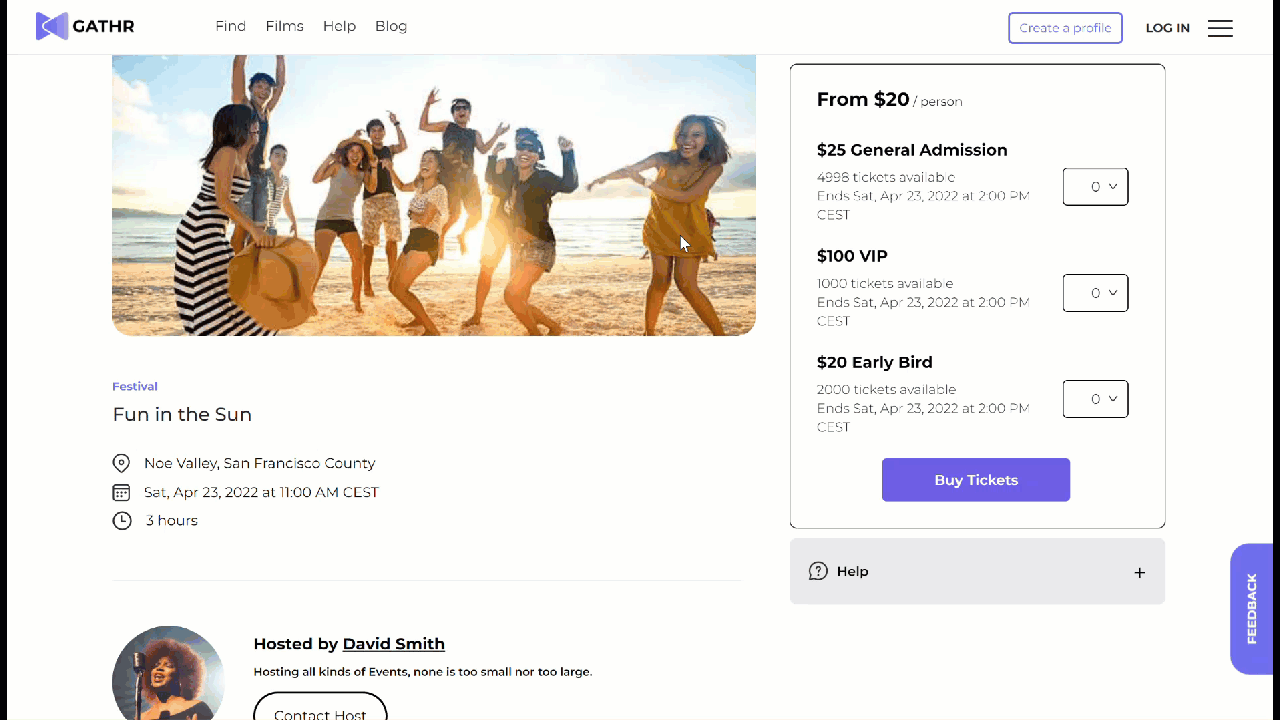Open General Admission ticket quantity dropdown
Image resolution: width=1280 pixels, height=720 pixels.
[1095, 187]
